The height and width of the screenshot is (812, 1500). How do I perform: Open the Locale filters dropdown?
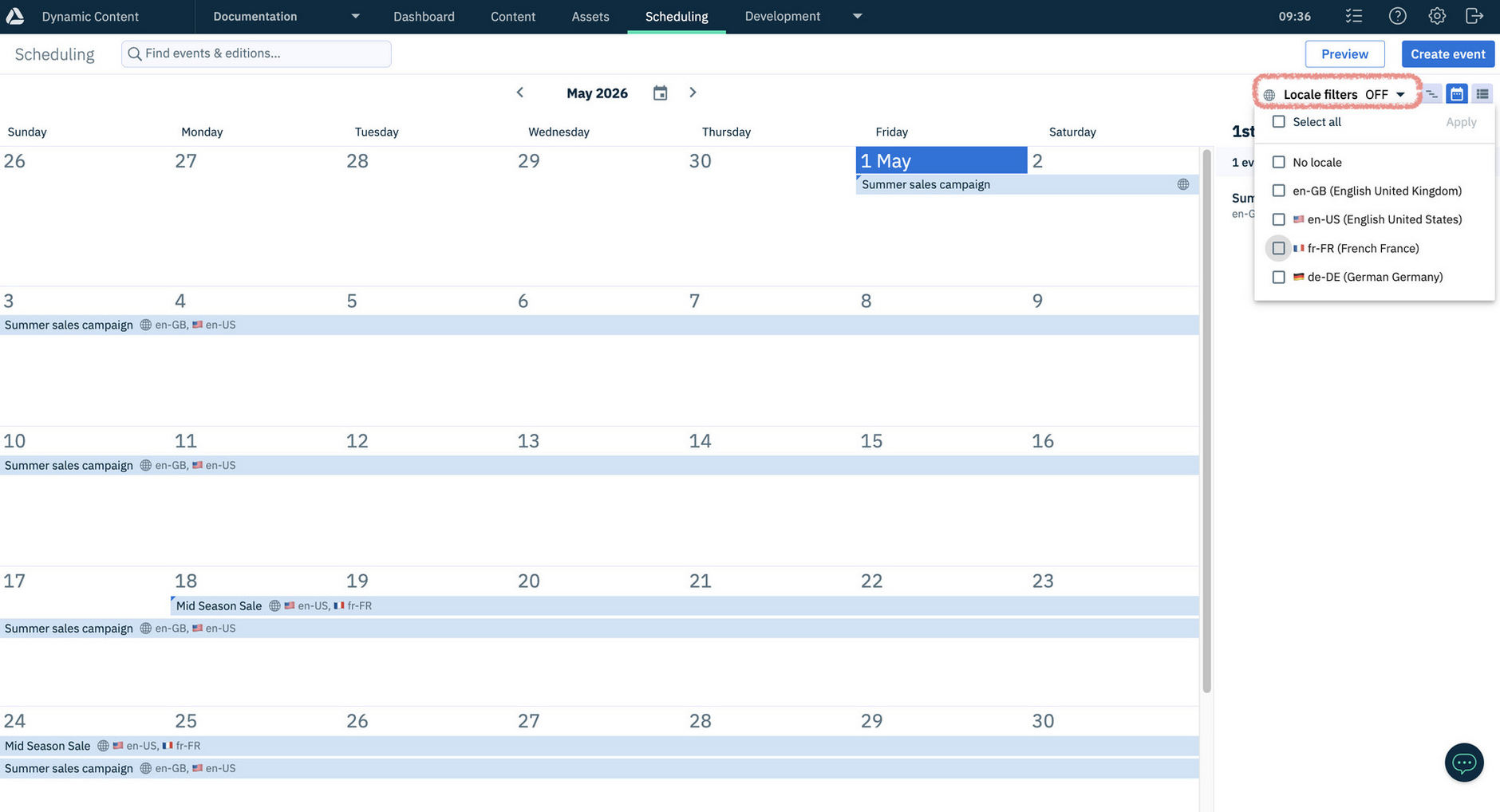1336,93
